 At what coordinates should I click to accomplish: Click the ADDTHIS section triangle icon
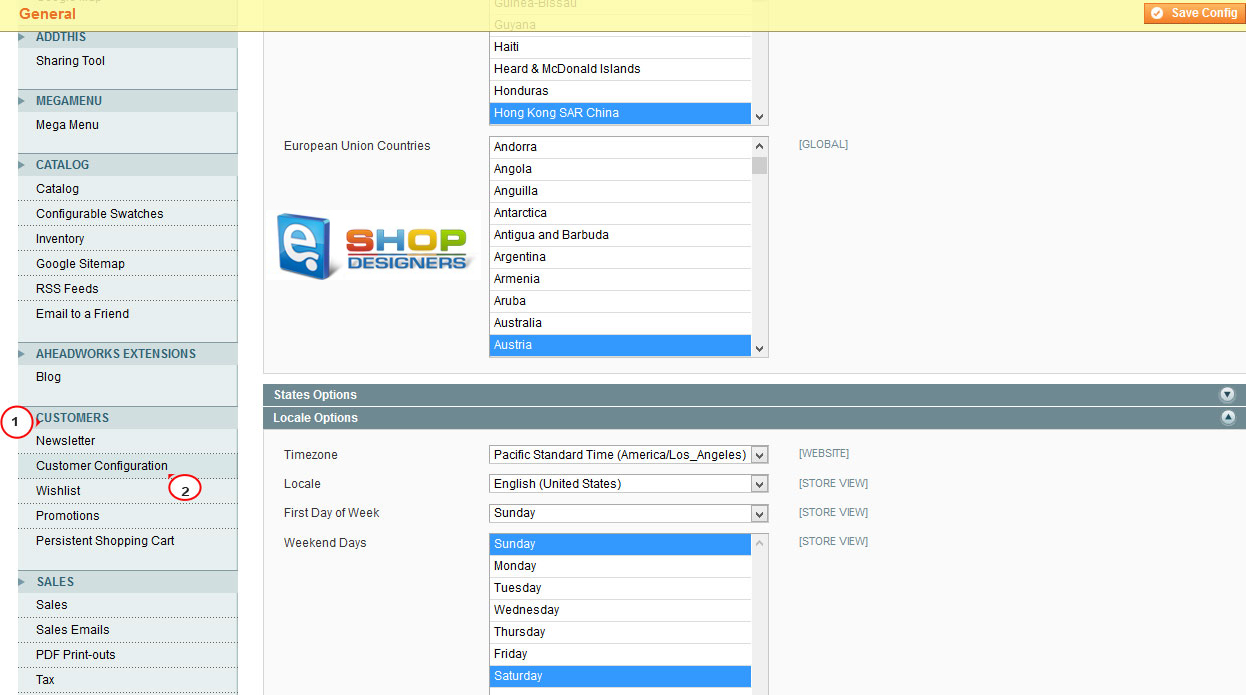click(x=22, y=37)
